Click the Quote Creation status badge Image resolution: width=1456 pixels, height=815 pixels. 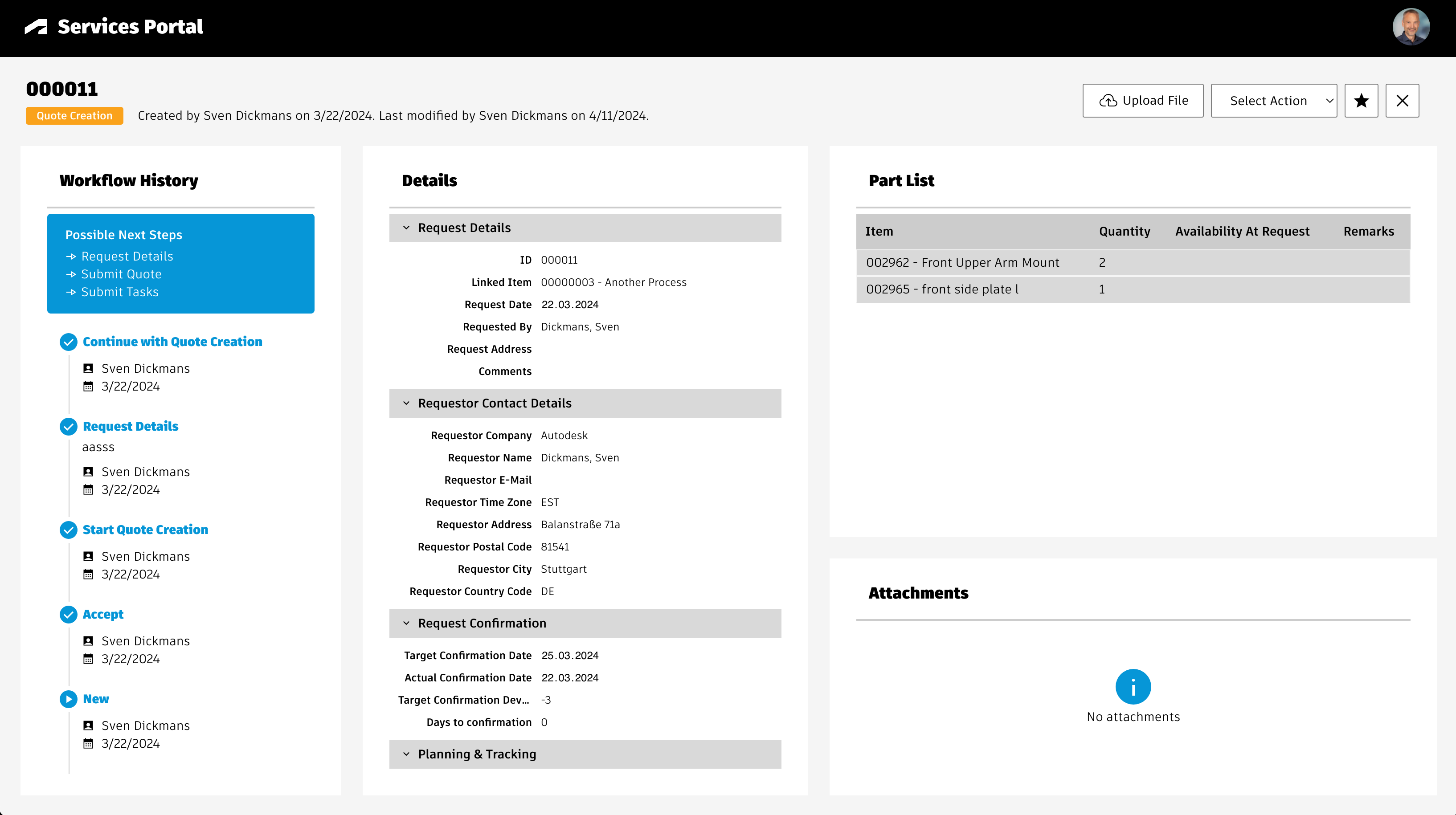coord(74,116)
